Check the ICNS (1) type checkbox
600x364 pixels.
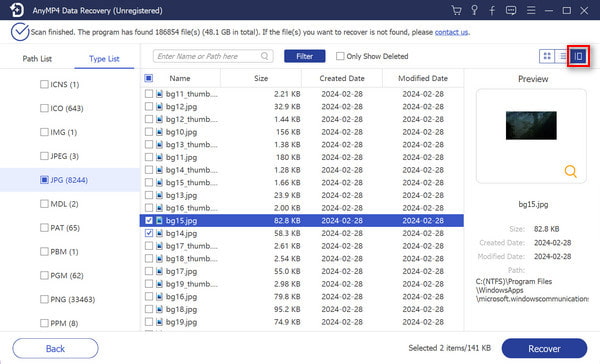click(44, 84)
